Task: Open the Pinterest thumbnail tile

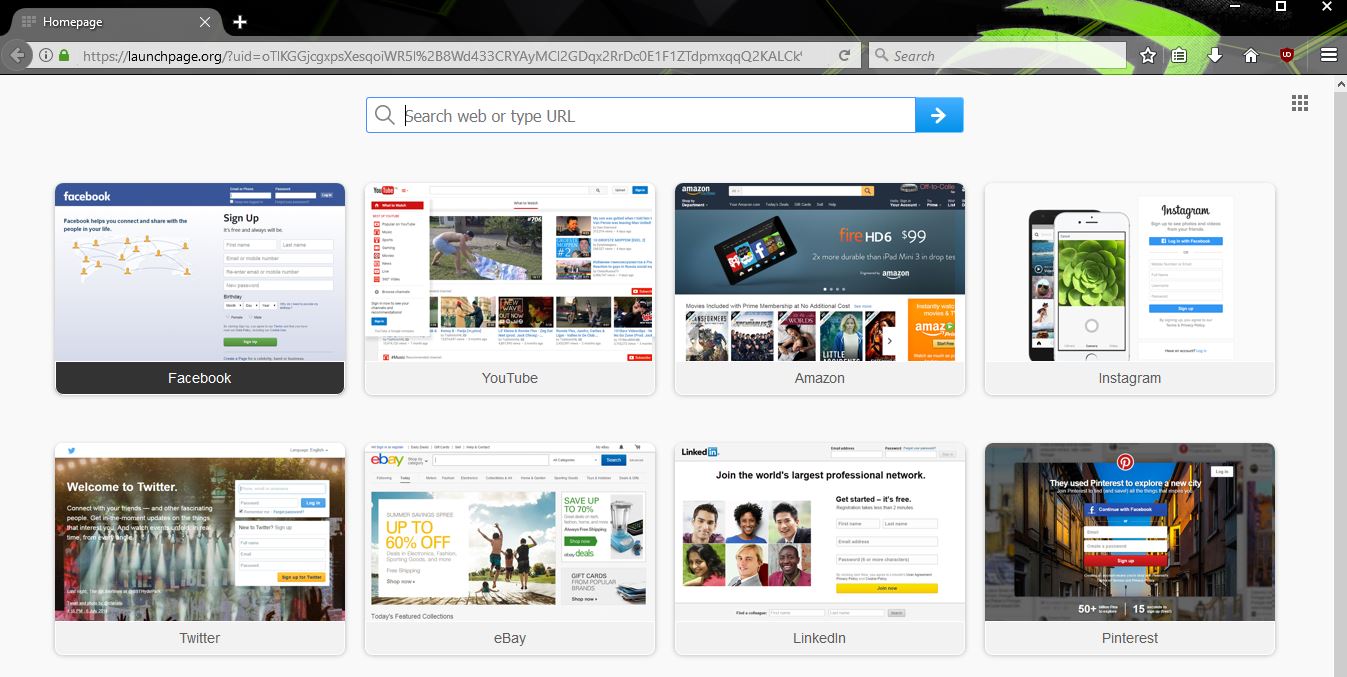Action: pyautogui.click(x=1130, y=532)
